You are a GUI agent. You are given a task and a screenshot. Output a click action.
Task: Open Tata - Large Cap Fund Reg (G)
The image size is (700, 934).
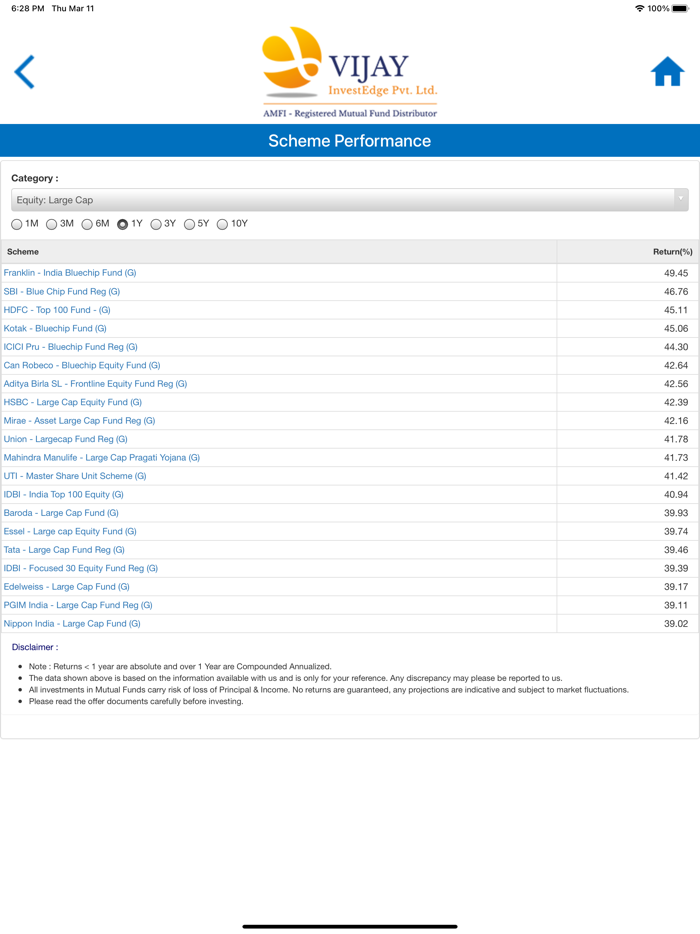(64, 550)
